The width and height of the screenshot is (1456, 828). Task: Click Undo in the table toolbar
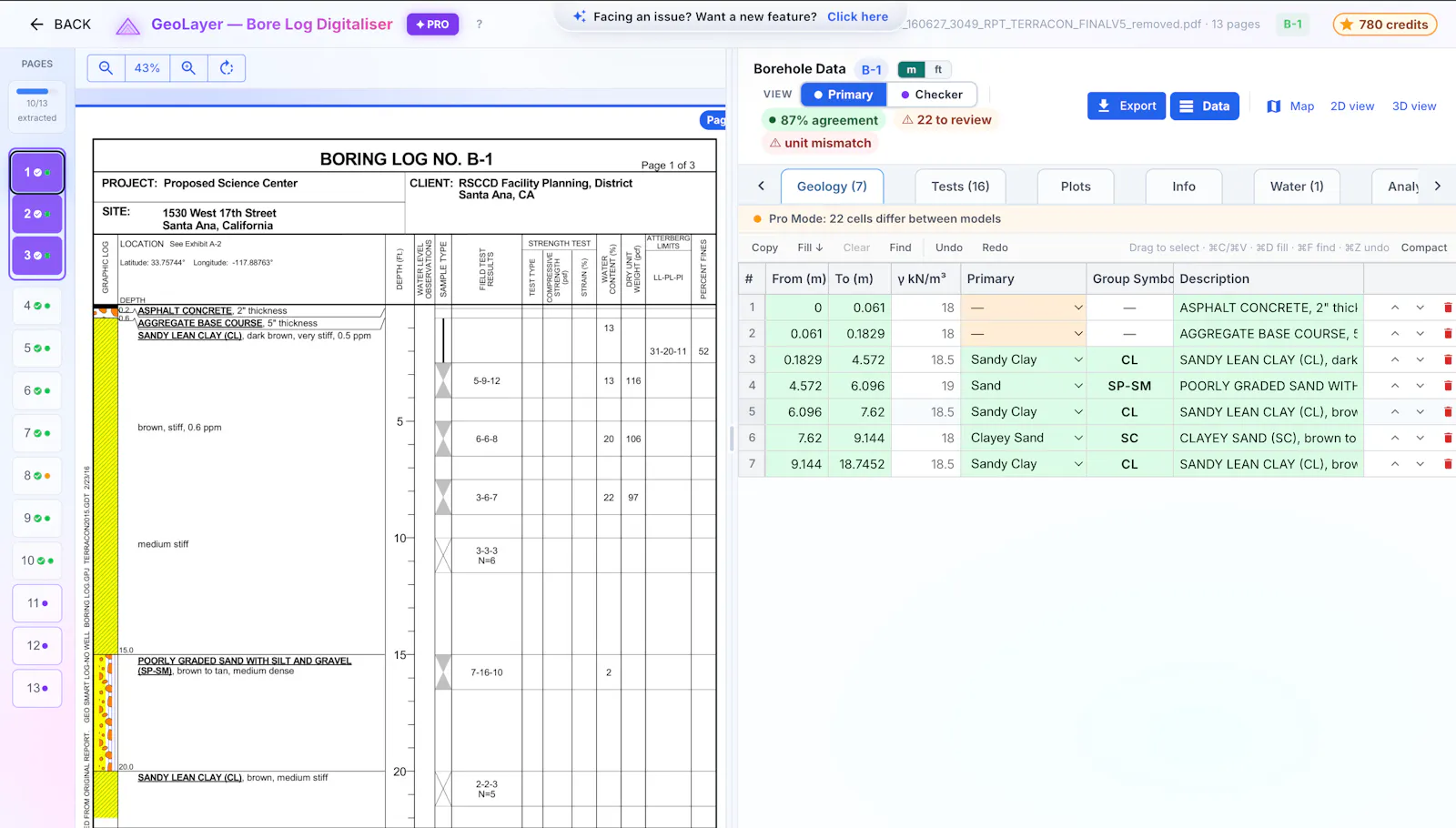click(x=948, y=247)
